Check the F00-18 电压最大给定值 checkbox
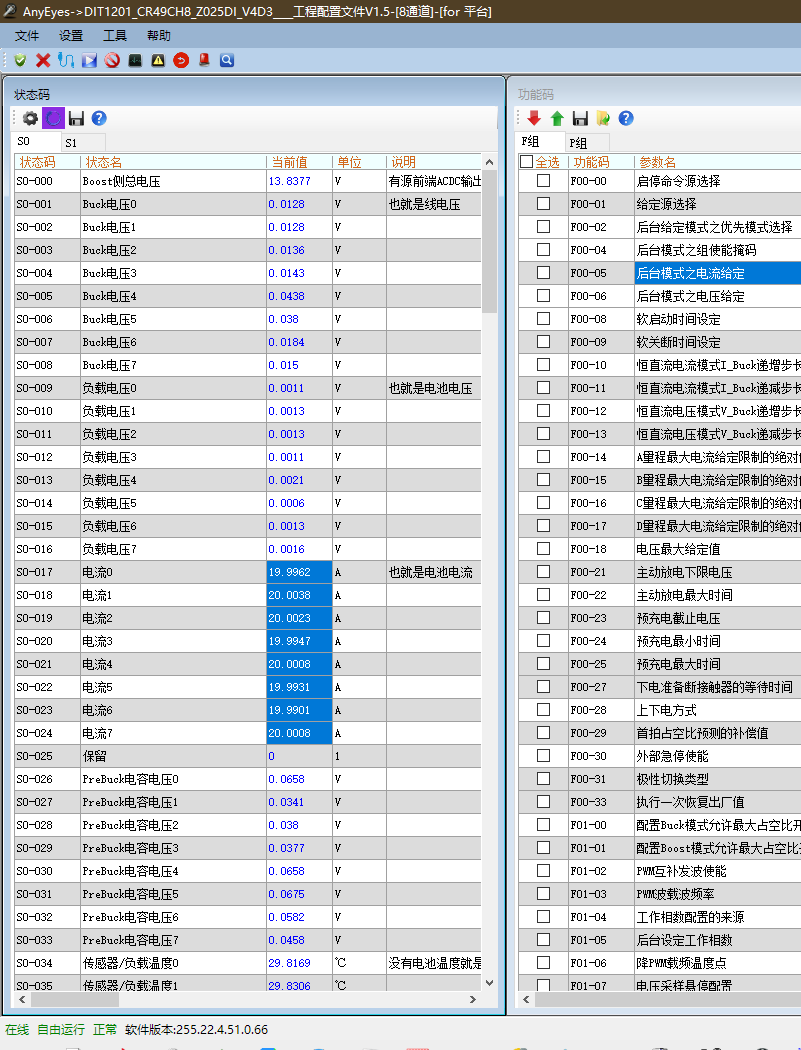801x1050 pixels. pyautogui.click(x=544, y=548)
